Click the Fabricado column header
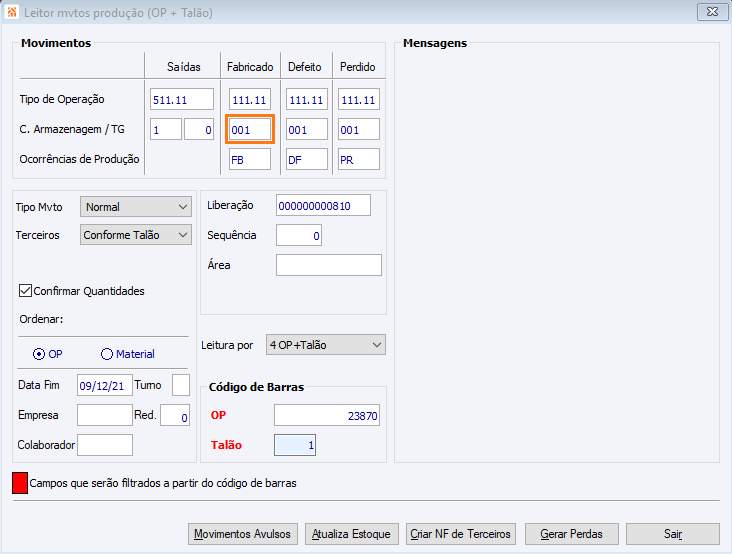The width and height of the screenshot is (732, 554). pyautogui.click(x=250, y=67)
